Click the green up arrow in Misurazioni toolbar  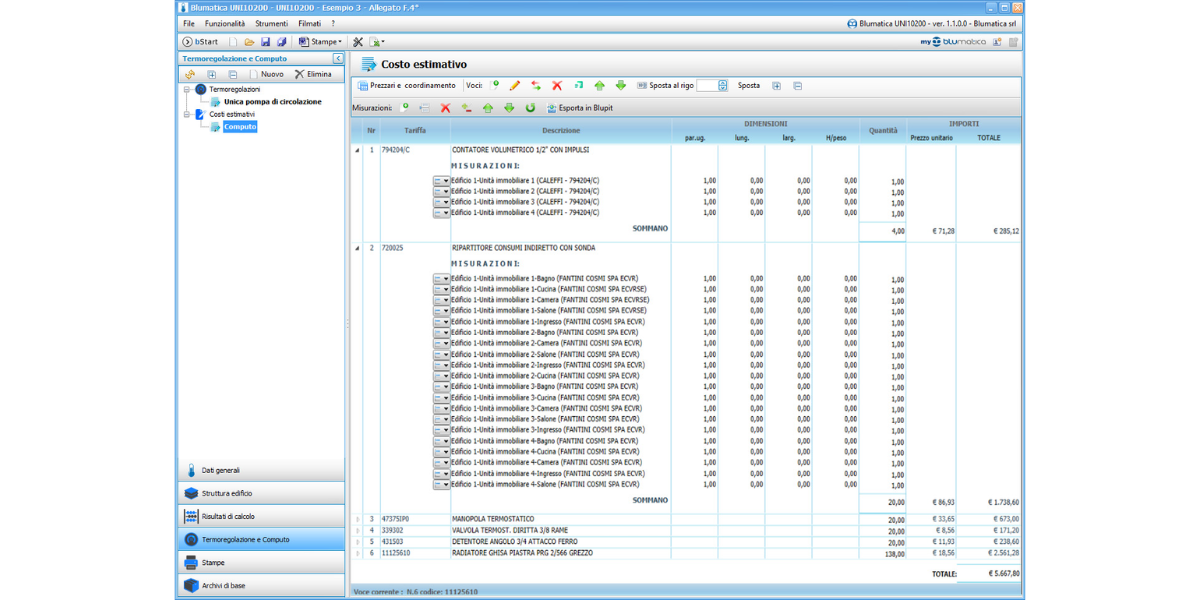(x=488, y=108)
